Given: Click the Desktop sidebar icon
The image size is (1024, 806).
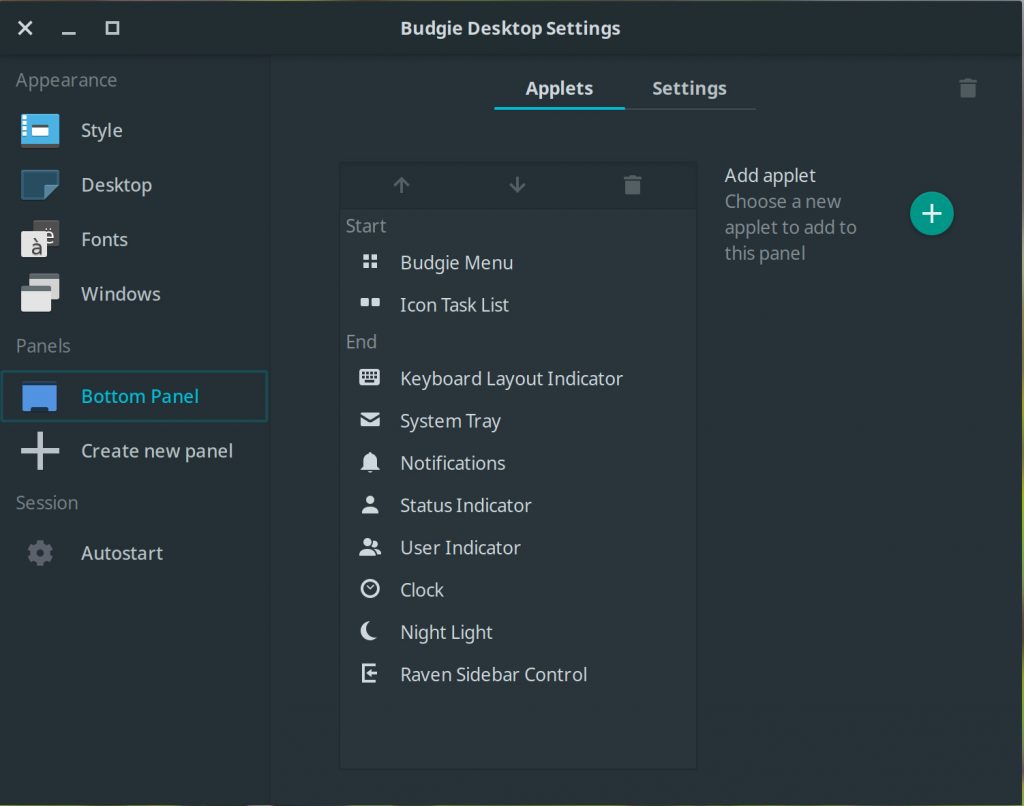Looking at the screenshot, I should (x=40, y=185).
